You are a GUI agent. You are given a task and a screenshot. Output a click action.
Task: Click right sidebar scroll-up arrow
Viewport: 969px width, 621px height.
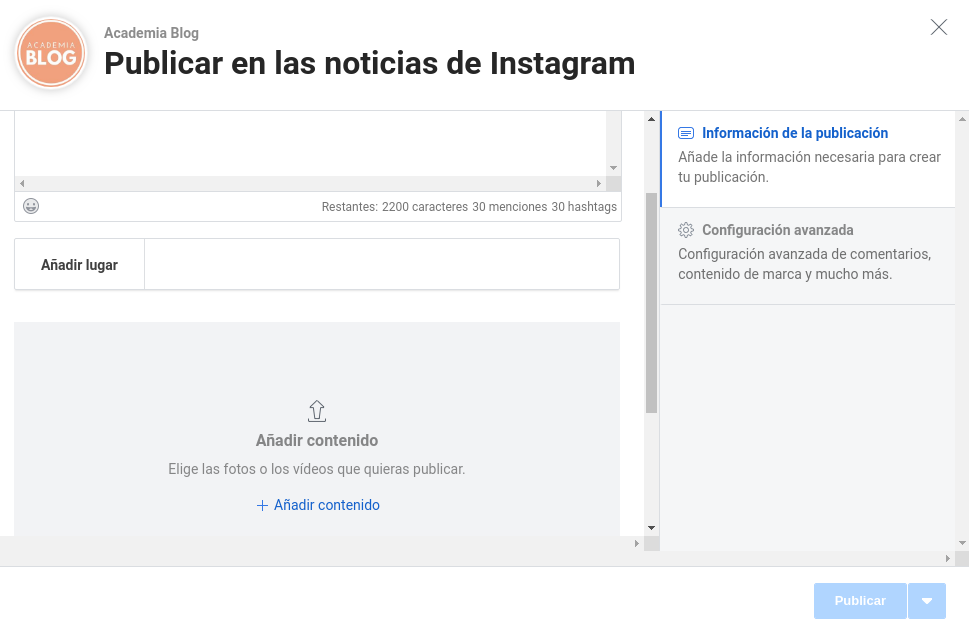[x=962, y=119]
